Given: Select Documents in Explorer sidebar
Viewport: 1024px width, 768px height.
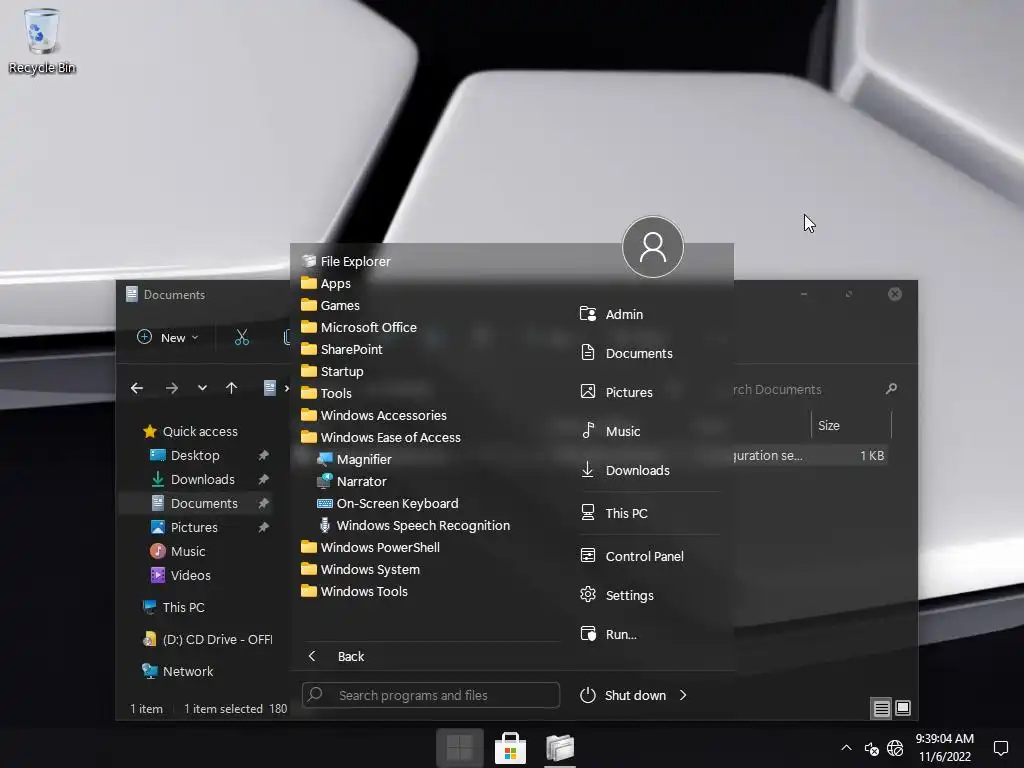Looking at the screenshot, I should (x=195, y=504).
